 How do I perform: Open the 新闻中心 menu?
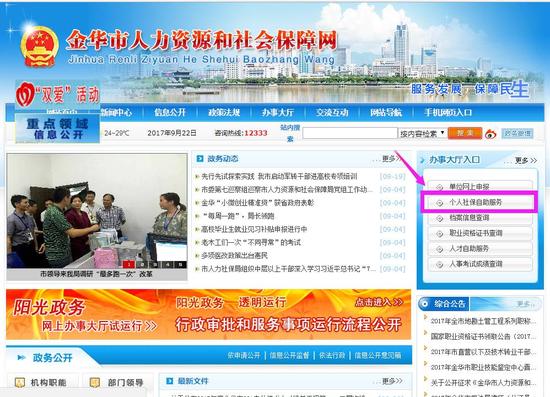coord(116,113)
